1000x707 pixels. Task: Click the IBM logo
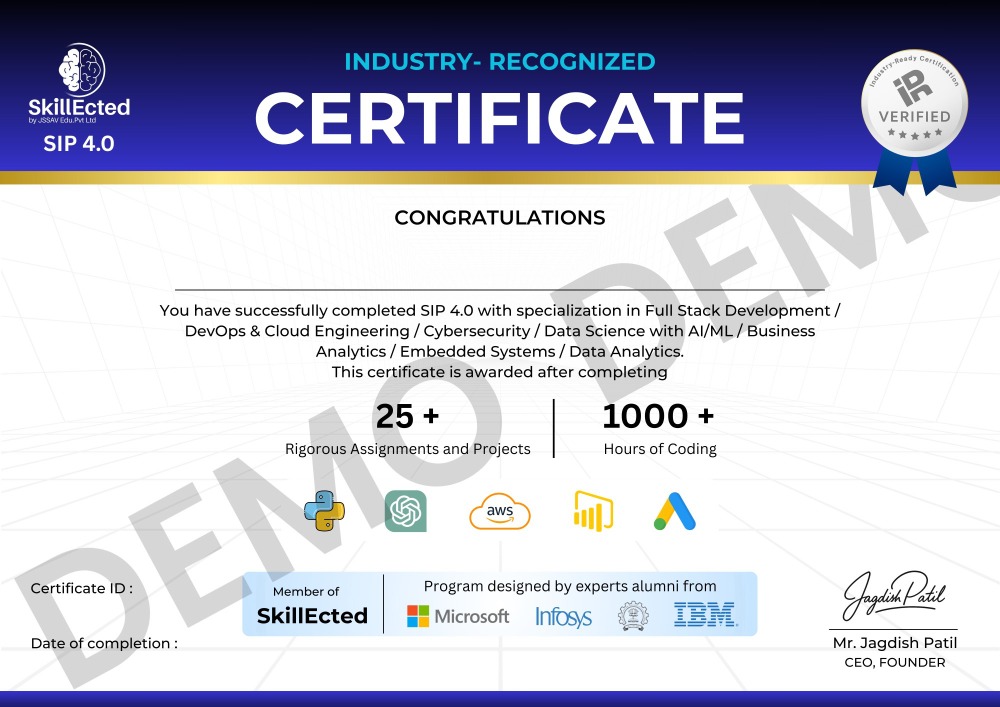tap(704, 615)
